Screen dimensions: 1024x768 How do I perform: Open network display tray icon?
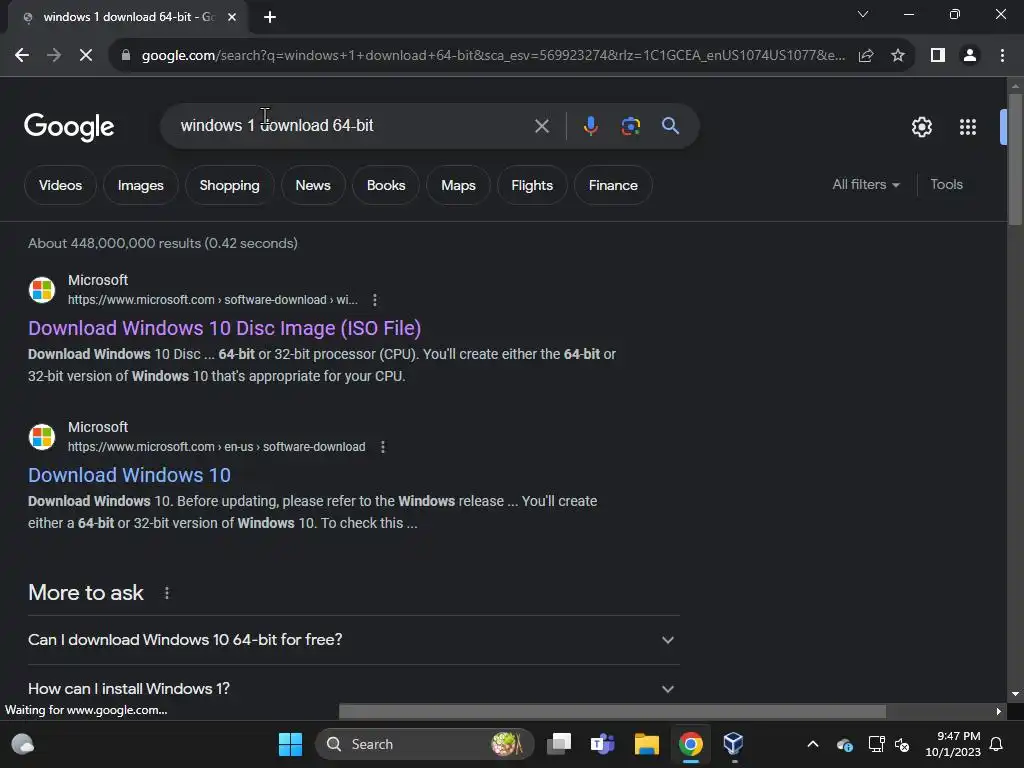pos(876,744)
